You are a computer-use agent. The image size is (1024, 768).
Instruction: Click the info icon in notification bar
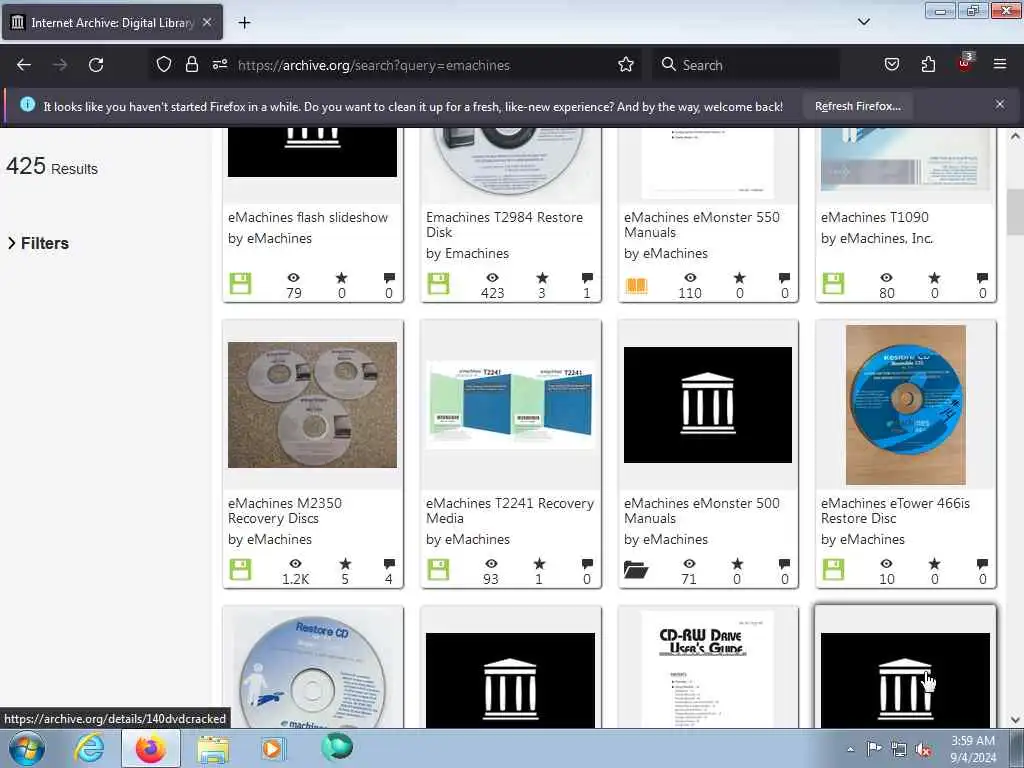[27, 104]
